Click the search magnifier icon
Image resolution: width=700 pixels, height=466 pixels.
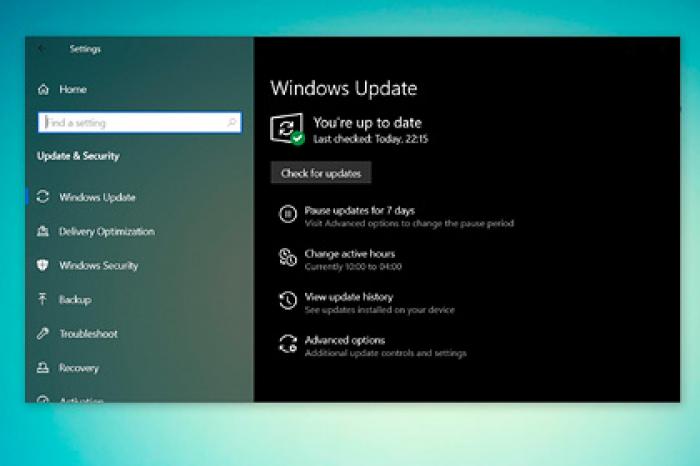point(231,122)
